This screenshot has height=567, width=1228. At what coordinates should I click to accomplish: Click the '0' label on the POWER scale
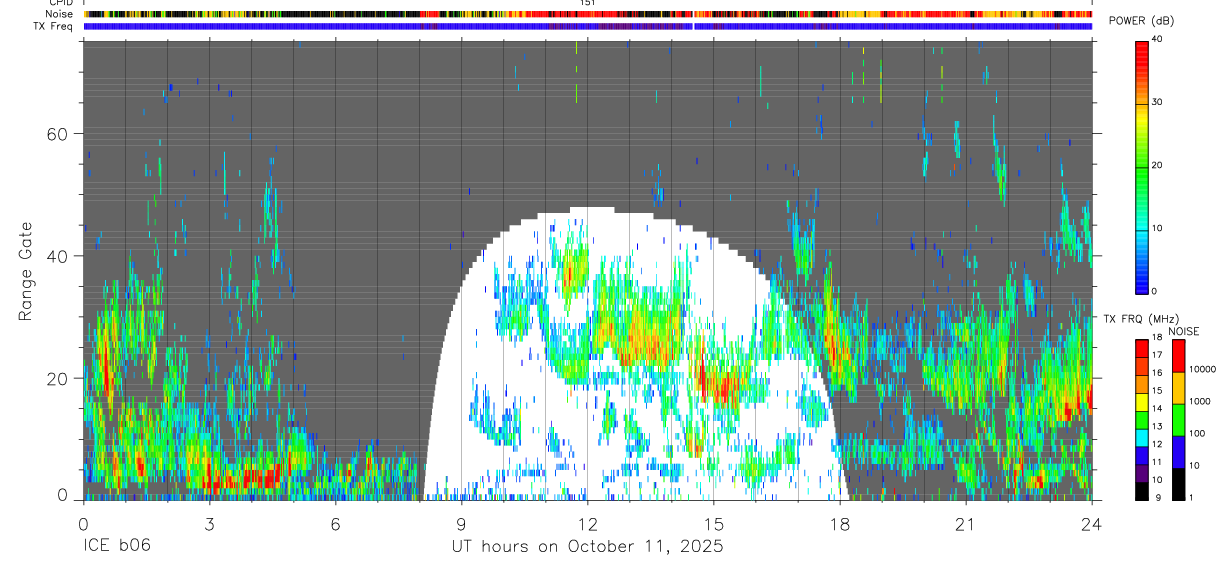(1154, 291)
